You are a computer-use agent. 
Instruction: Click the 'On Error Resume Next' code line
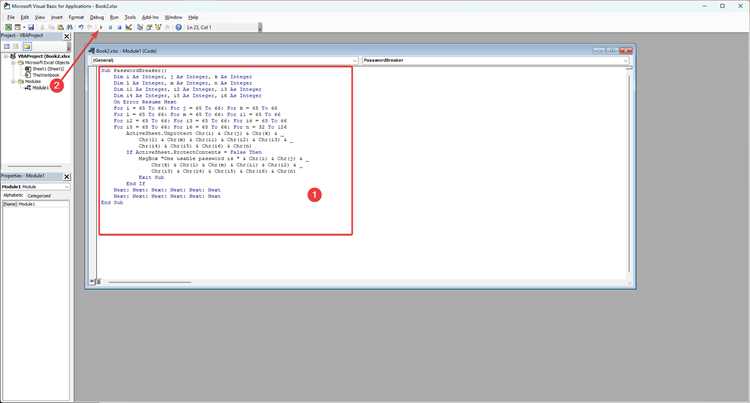(x=145, y=102)
